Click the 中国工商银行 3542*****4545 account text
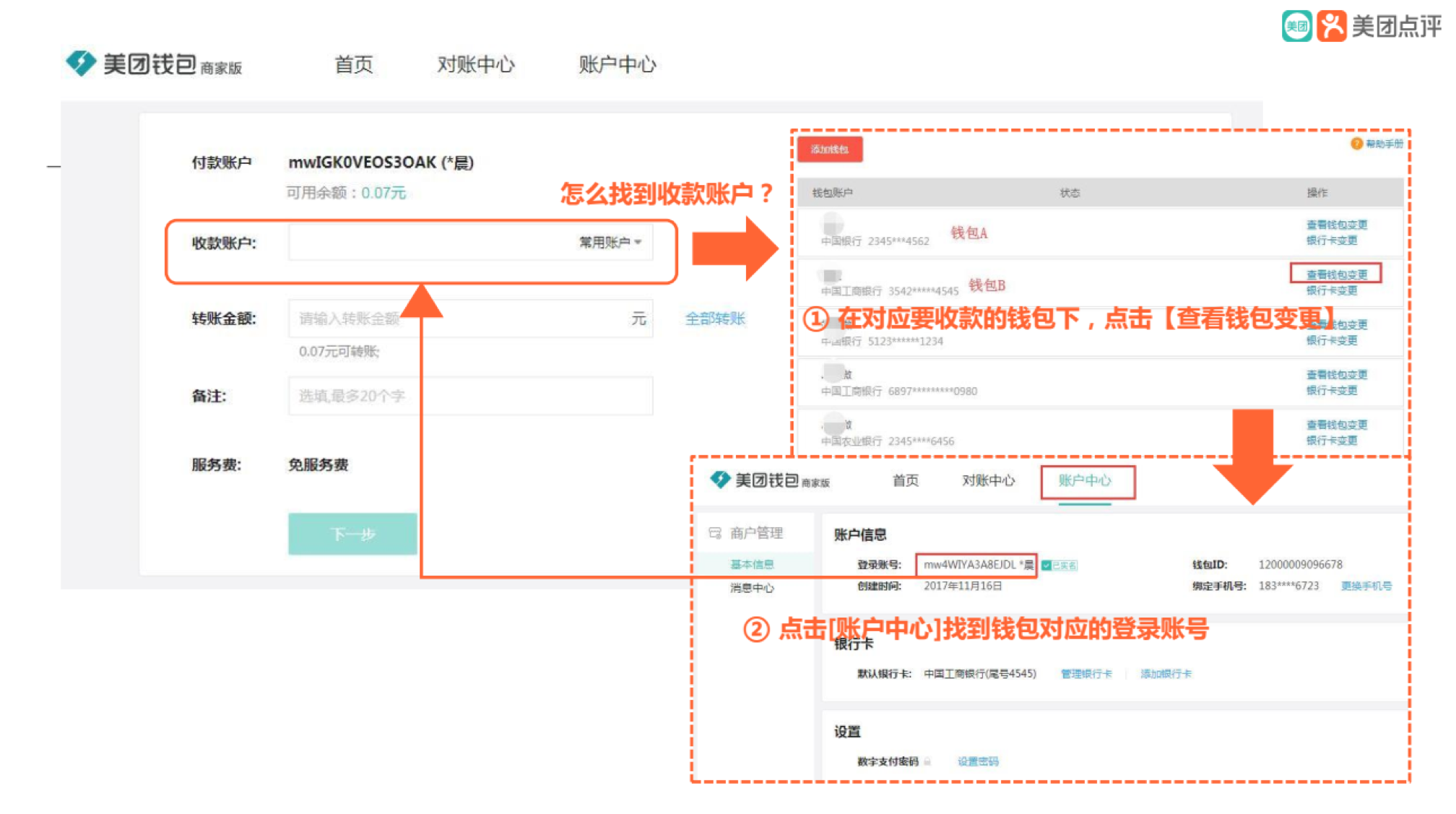Screen dimensions: 1456x814 (889, 291)
